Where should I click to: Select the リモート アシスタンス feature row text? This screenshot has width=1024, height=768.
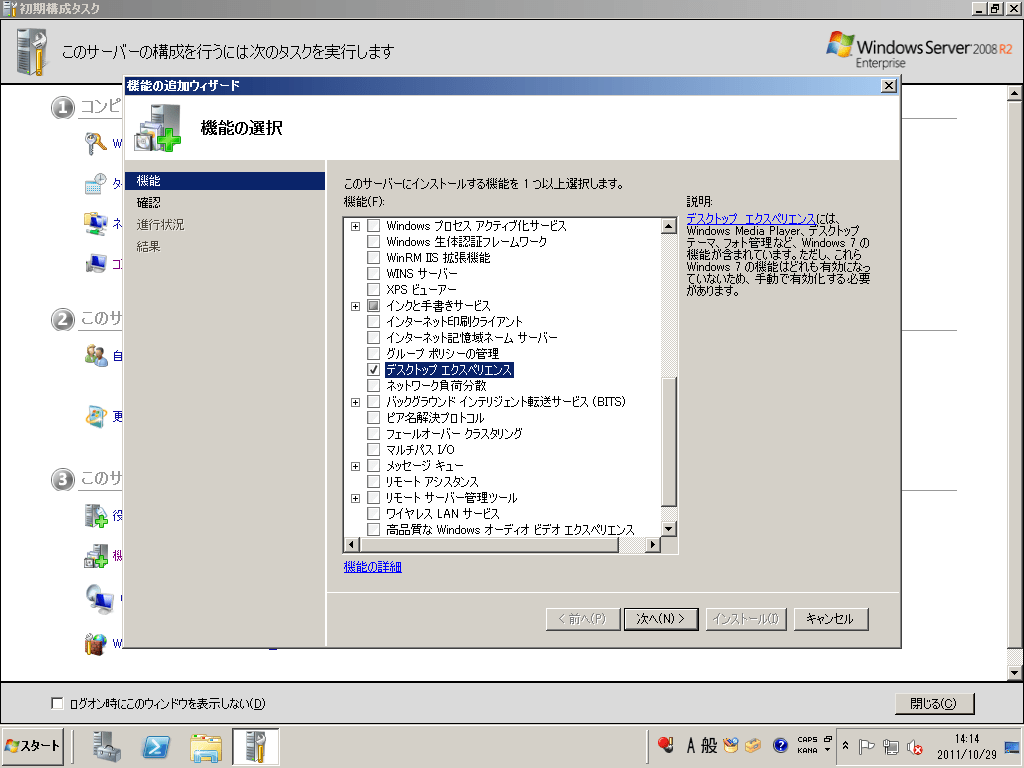pyautogui.click(x=432, y=482)
